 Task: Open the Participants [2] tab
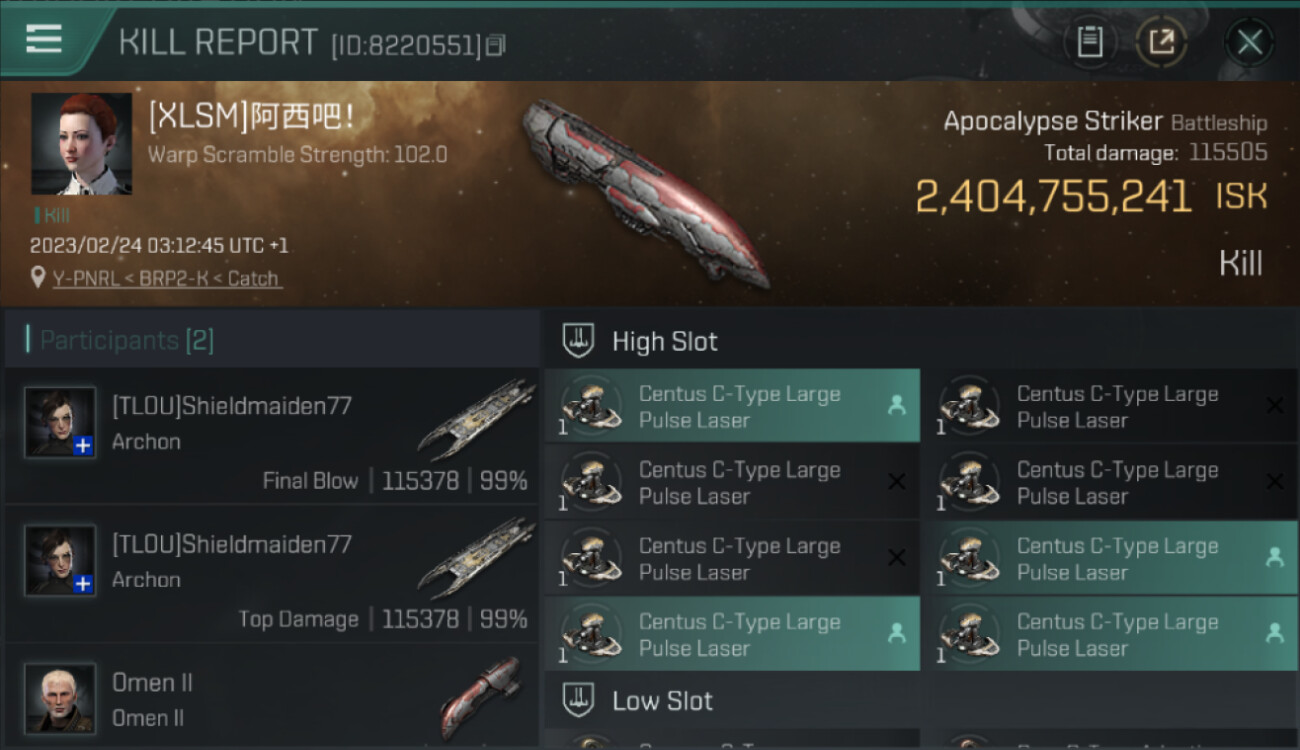click(x=126, y=340)
